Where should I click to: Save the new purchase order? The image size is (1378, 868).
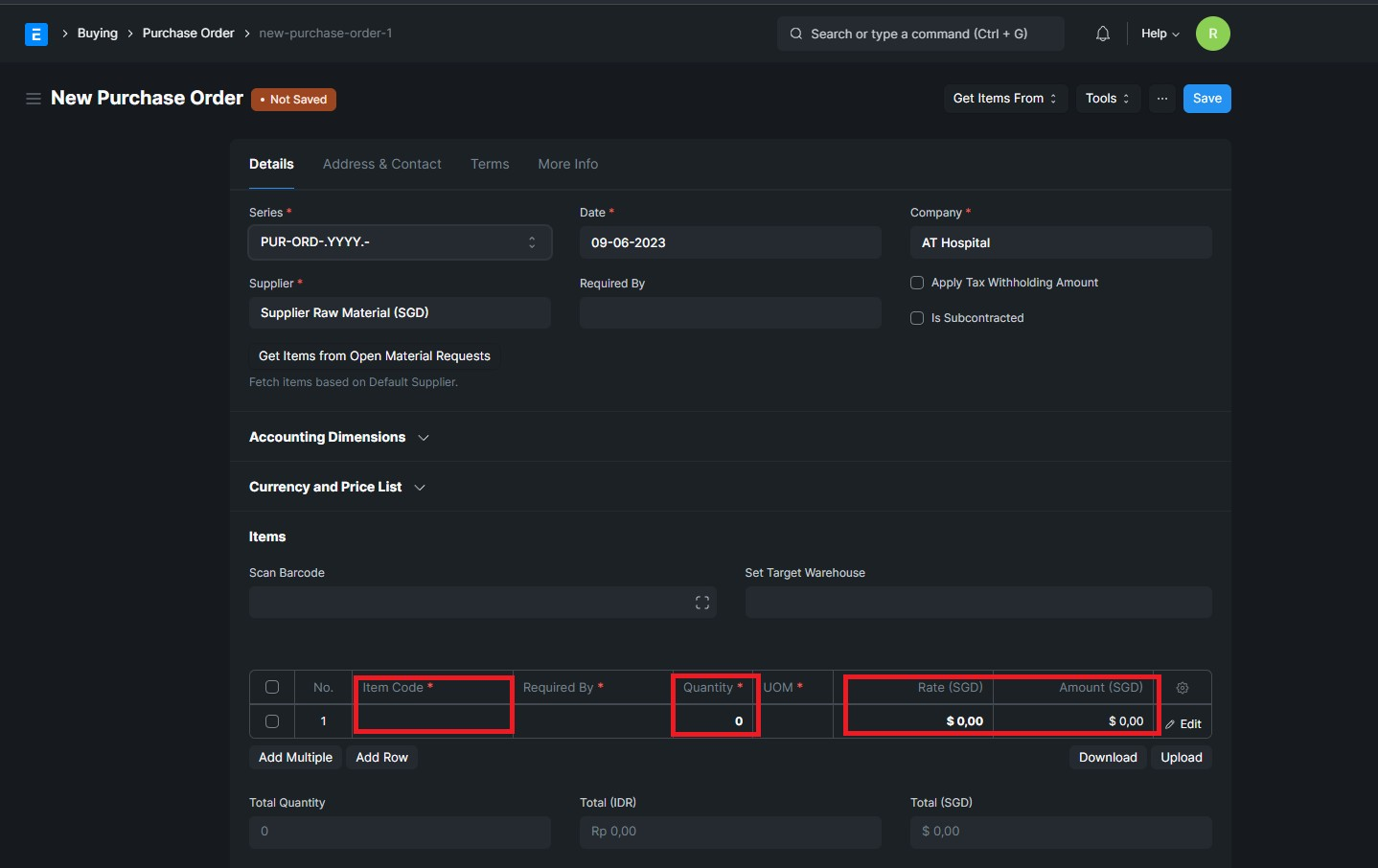1206,98
